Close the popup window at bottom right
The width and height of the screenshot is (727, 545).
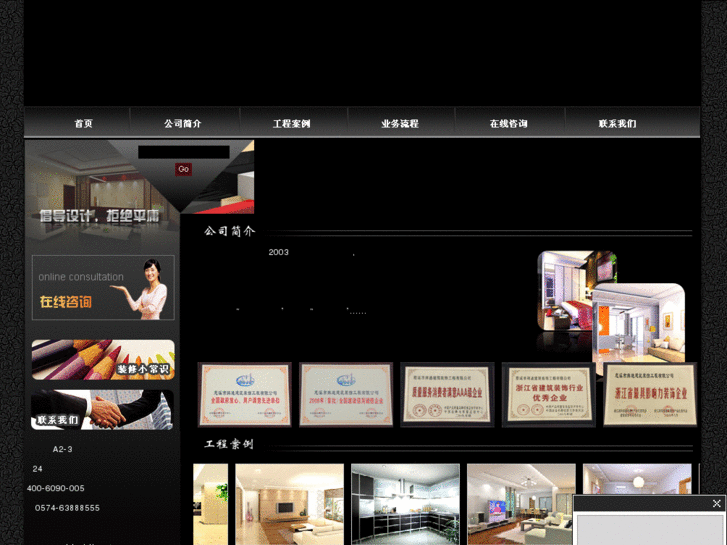click(716, 503)
